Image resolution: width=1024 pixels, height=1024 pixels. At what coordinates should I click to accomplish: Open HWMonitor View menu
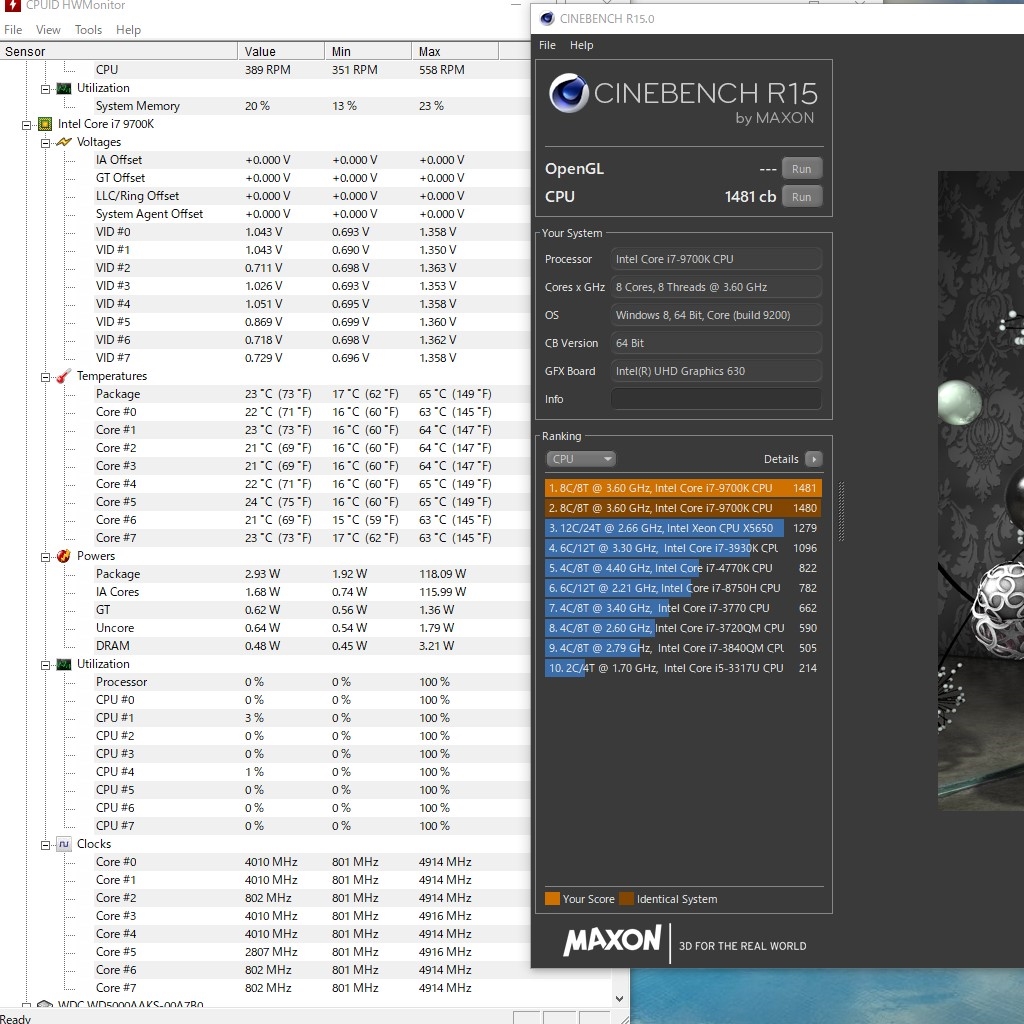point(48,29)
